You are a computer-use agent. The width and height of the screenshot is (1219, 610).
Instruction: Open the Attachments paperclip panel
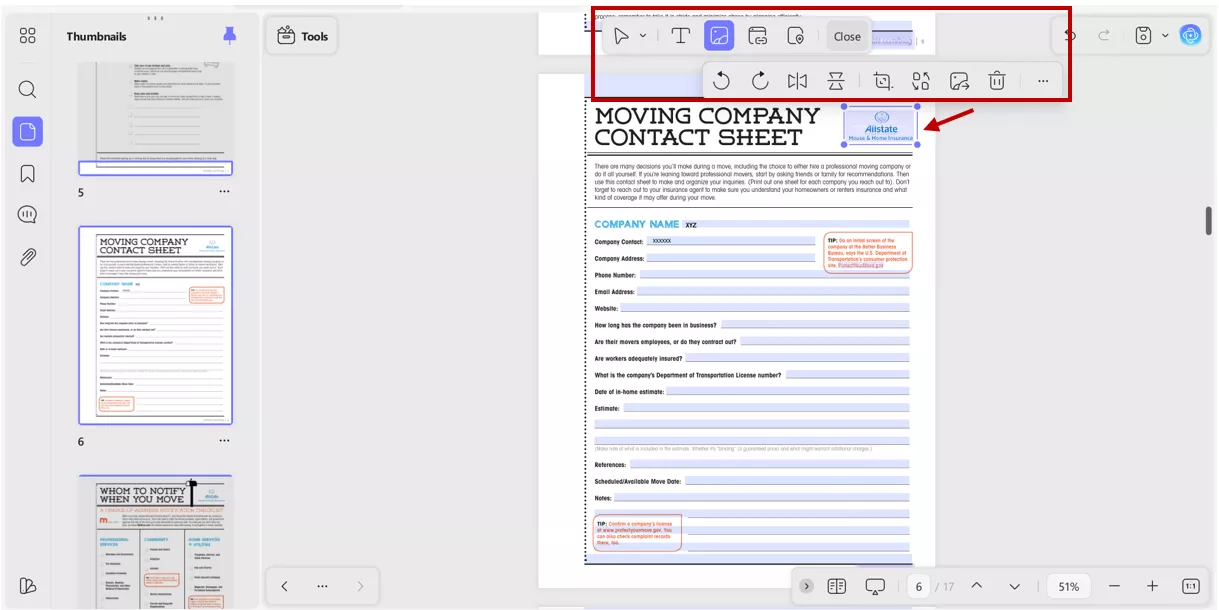click(x=28, y=257)
